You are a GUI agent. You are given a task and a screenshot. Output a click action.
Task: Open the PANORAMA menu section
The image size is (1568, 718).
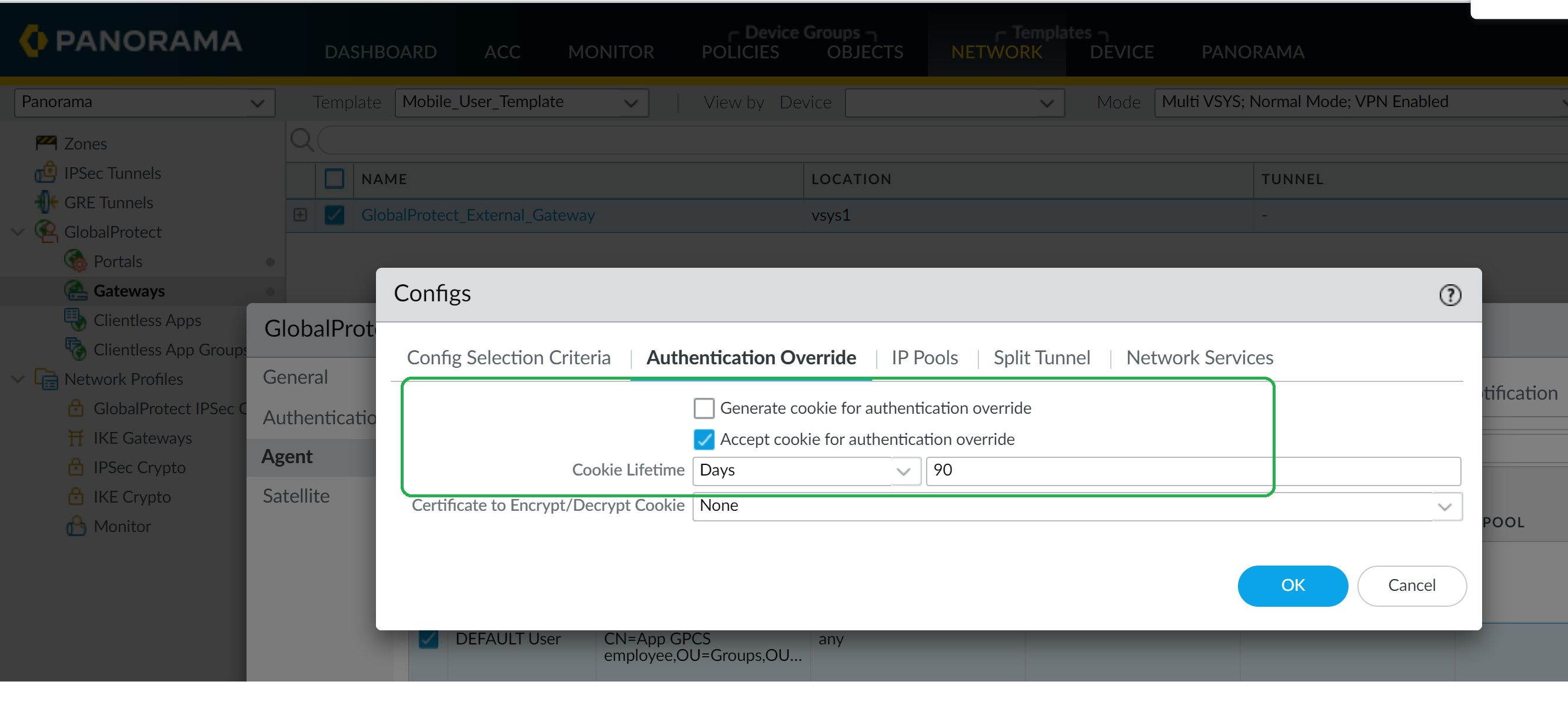1253,52
